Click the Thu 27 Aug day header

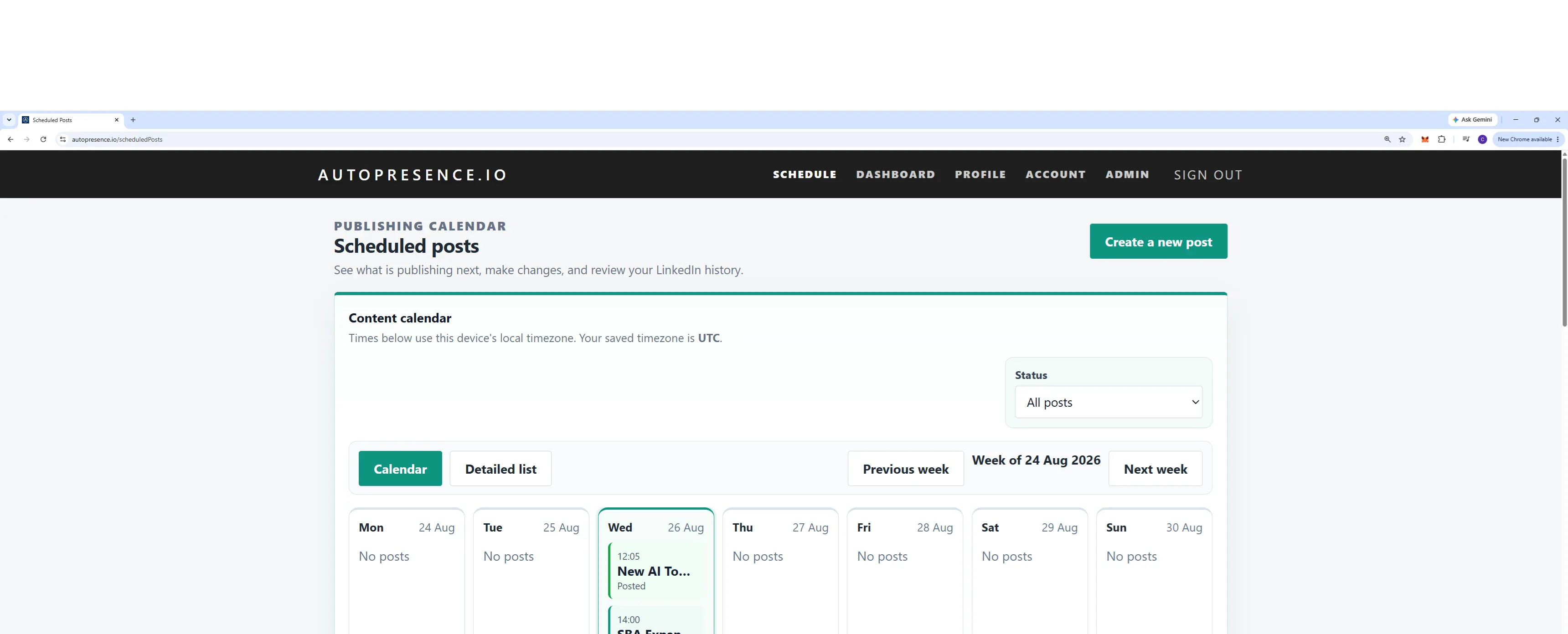pyautogui.click(x=780, y=527)
